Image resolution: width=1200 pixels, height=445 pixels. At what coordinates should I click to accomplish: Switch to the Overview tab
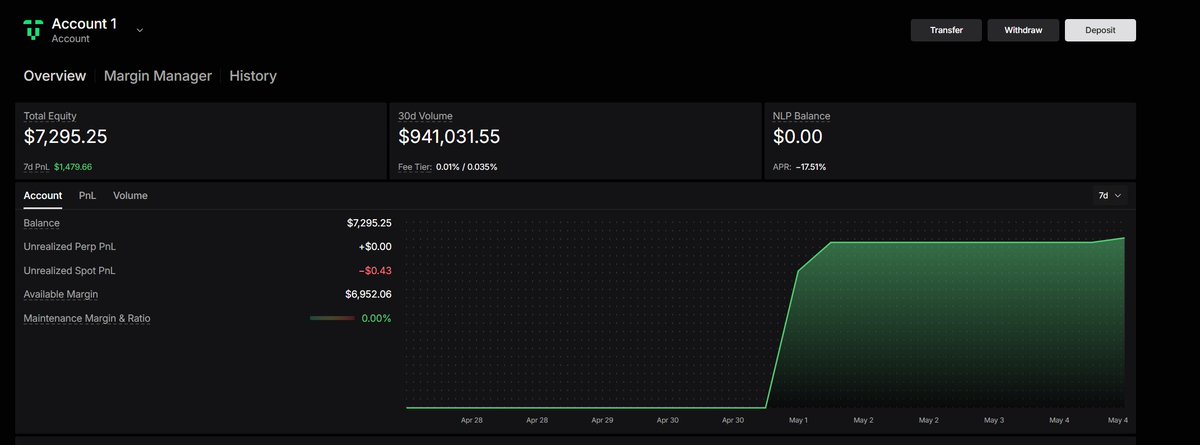tap(55, 76)
